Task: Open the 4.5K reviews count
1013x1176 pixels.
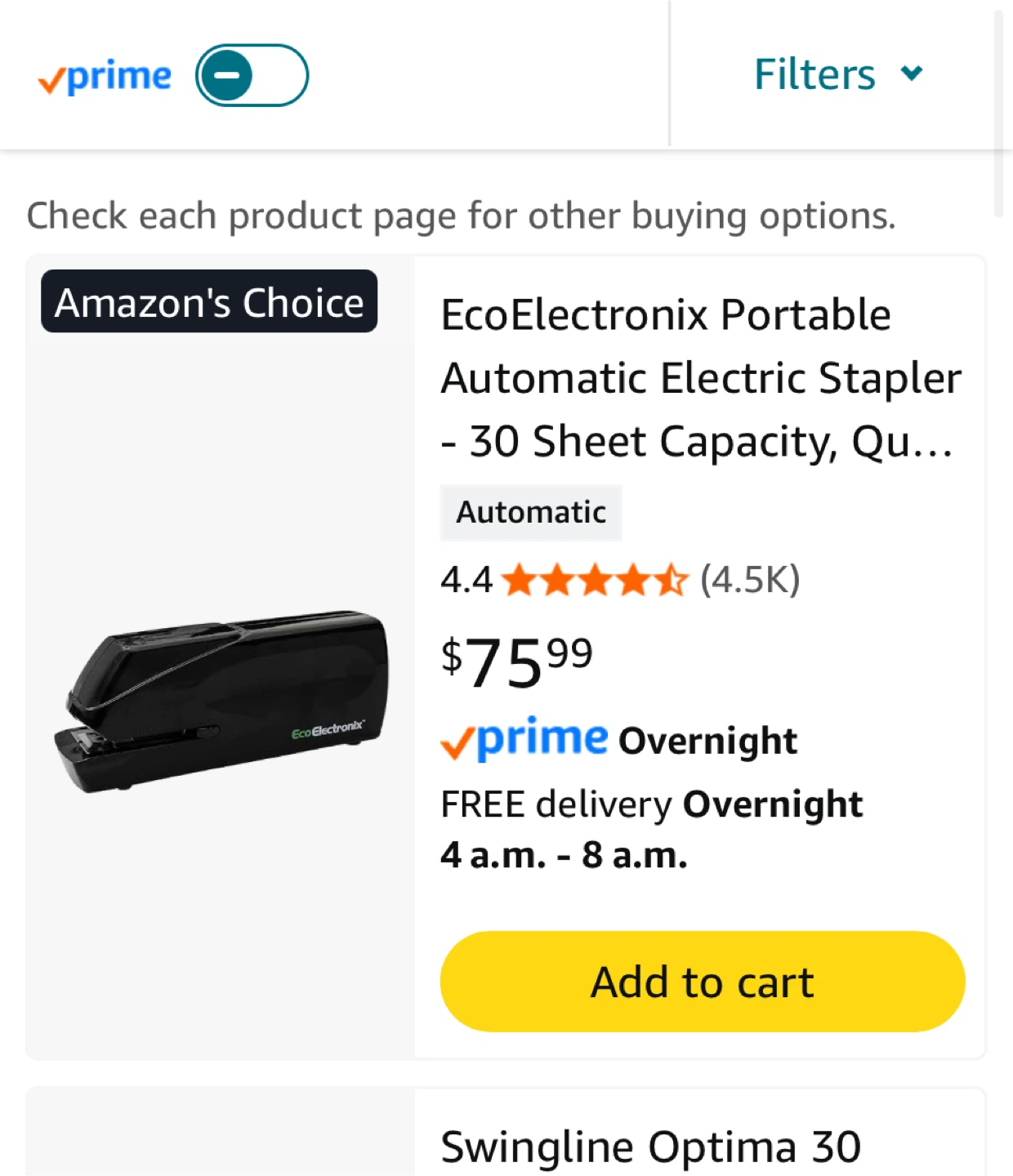Action: click(x=750, y=581)
